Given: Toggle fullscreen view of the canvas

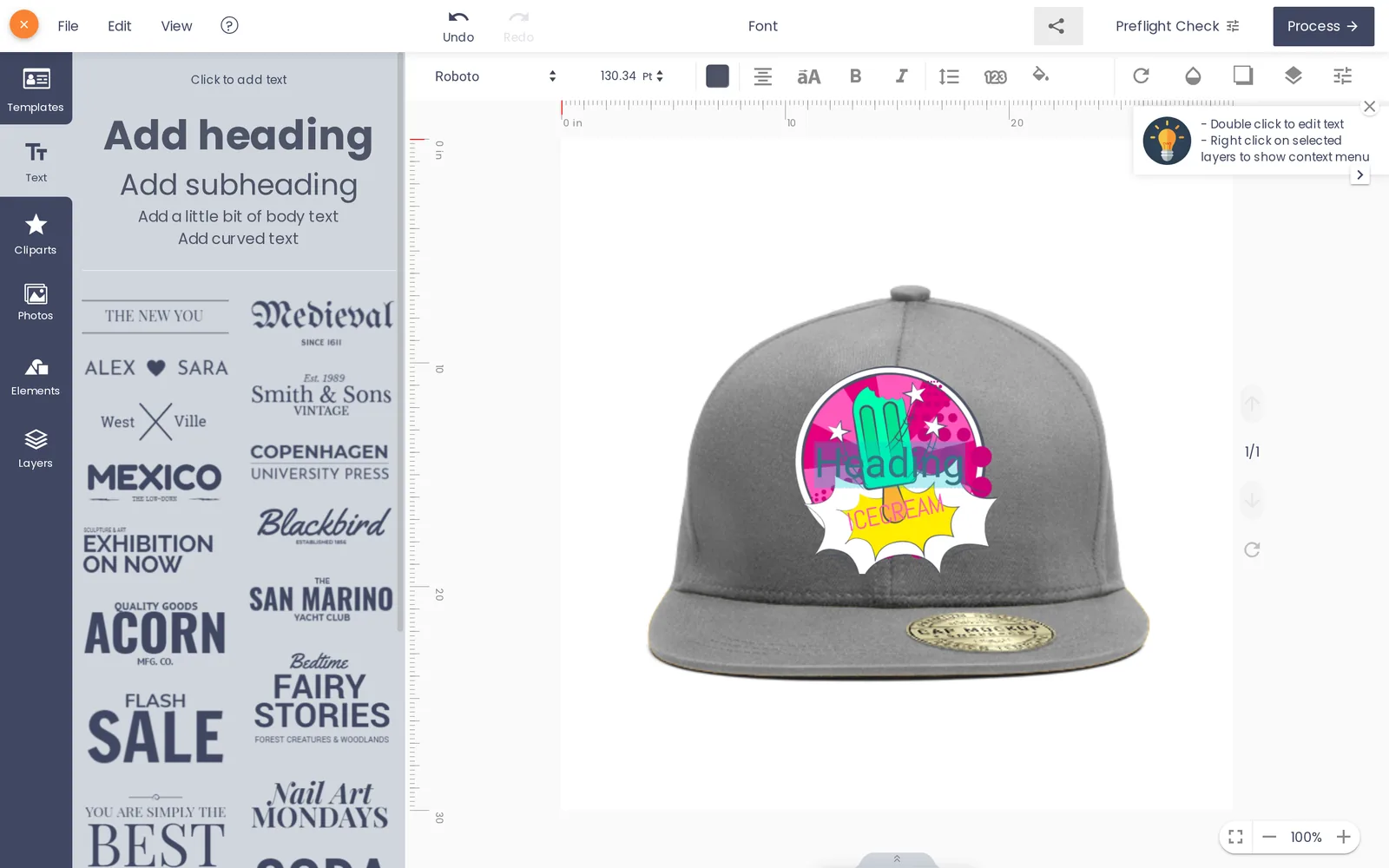Looking at the screenshot, I should tap(1235, 837).
